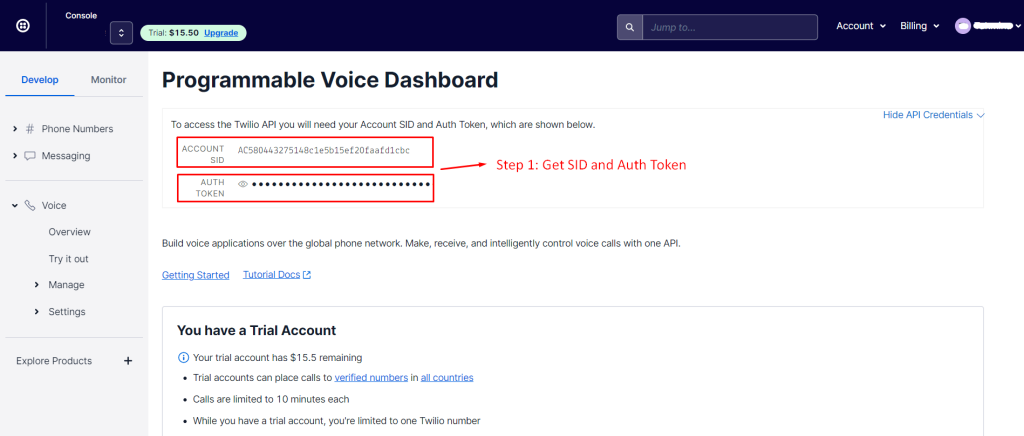Screen dimensions: 1024x436
Task: Click the masked Auth Token field
Action: (x=341, y=184)
